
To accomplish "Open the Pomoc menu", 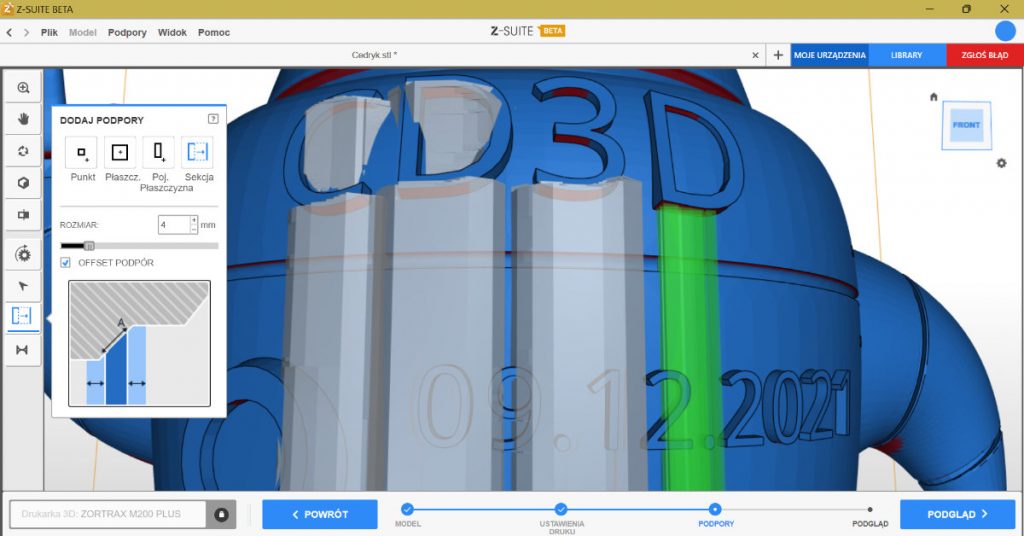I will click(x=214, y=32).
